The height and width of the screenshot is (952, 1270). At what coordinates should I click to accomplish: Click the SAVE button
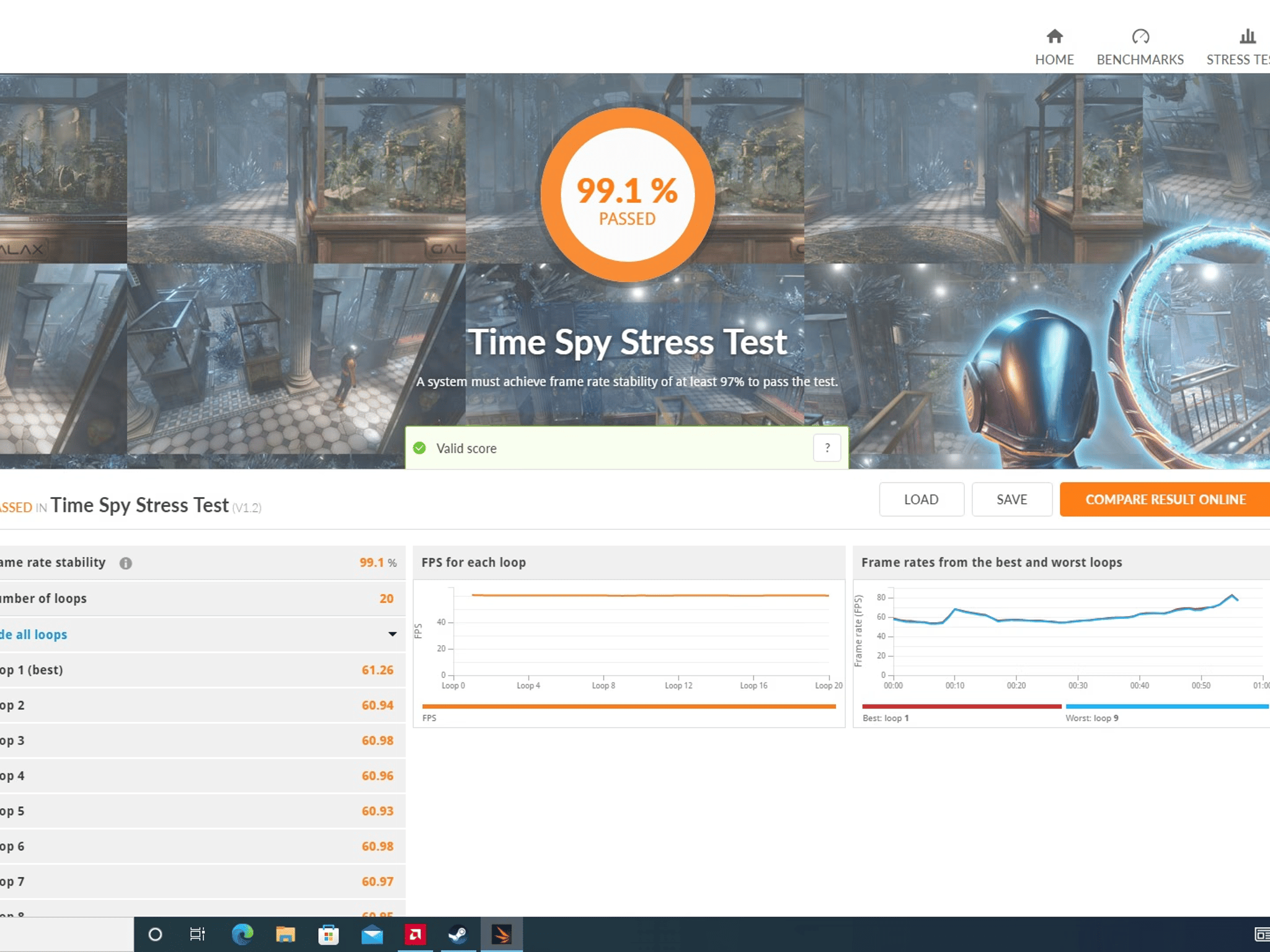(1012, 500)
